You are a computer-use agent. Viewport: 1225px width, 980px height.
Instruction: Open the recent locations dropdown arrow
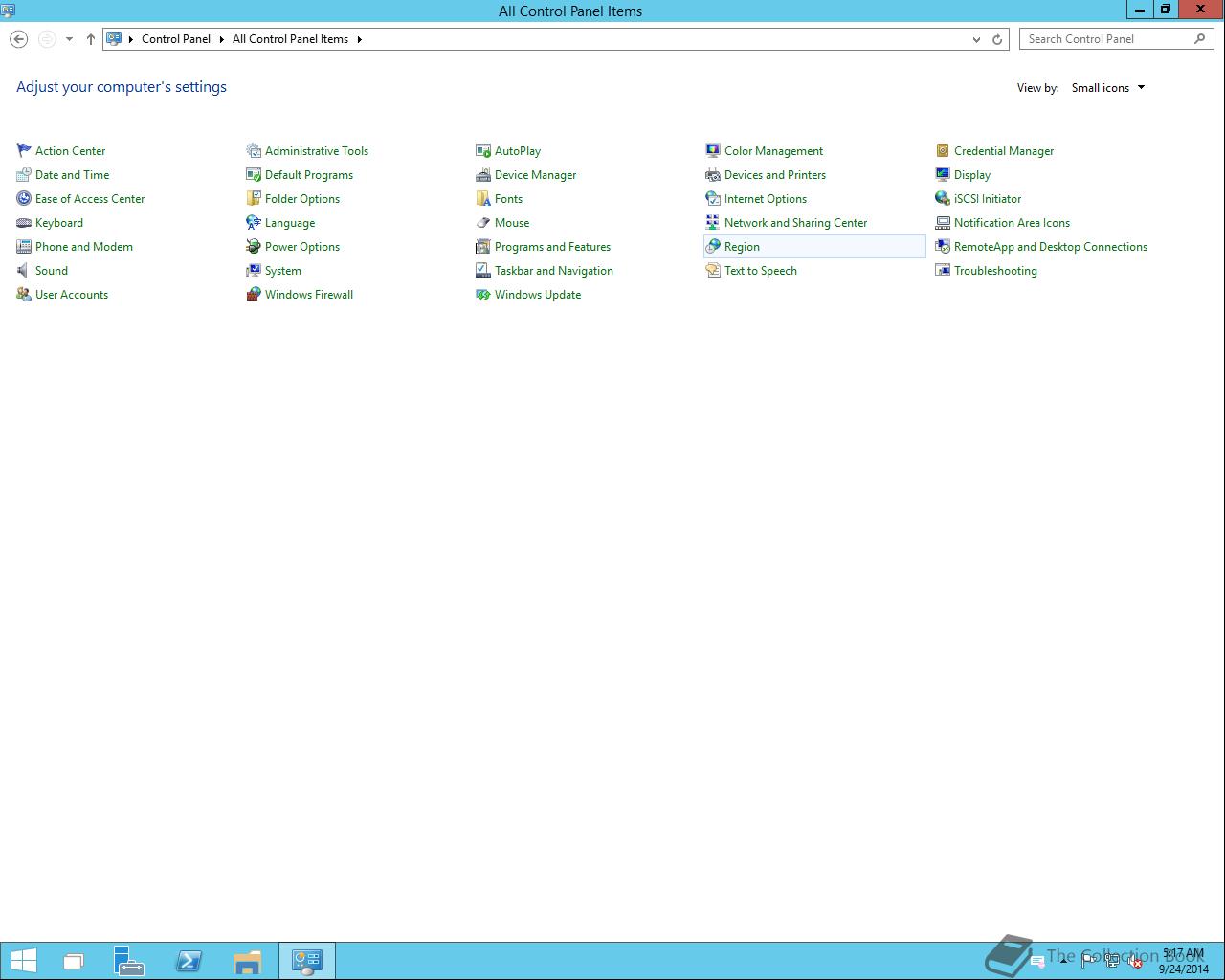pos(69,39)
